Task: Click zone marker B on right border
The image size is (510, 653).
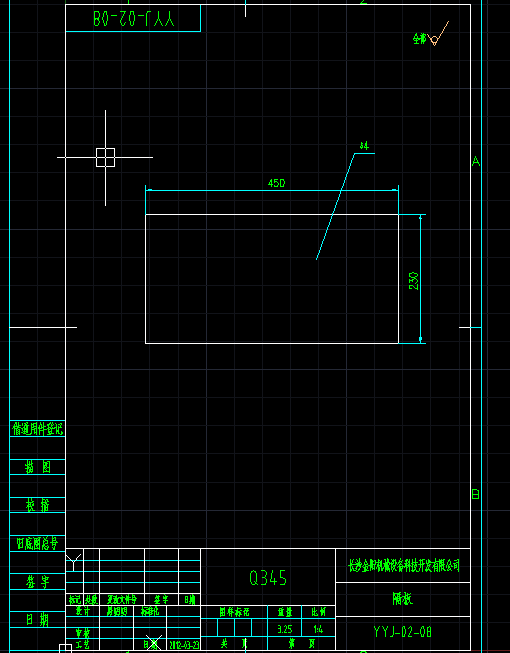Action: pyautogui.click(x=476, y=494)
